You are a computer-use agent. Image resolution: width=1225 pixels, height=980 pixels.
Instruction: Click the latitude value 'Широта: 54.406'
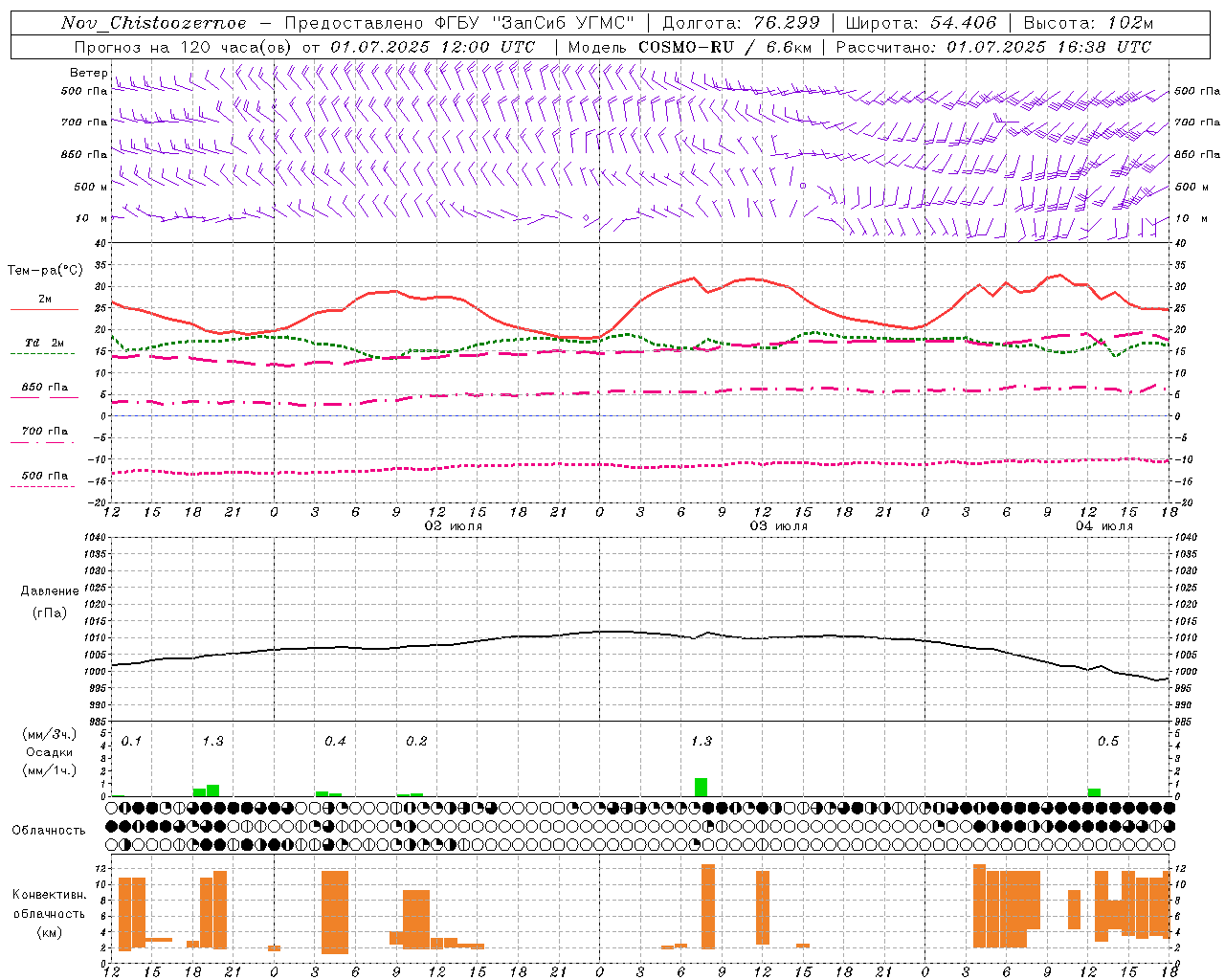(921, 23)
